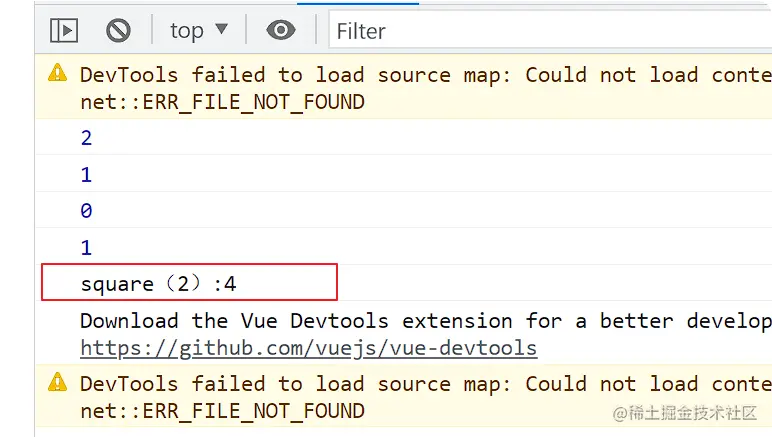Select the console output line 2
772x437 pixels.
pyautogui.click(x=404, y=137)
